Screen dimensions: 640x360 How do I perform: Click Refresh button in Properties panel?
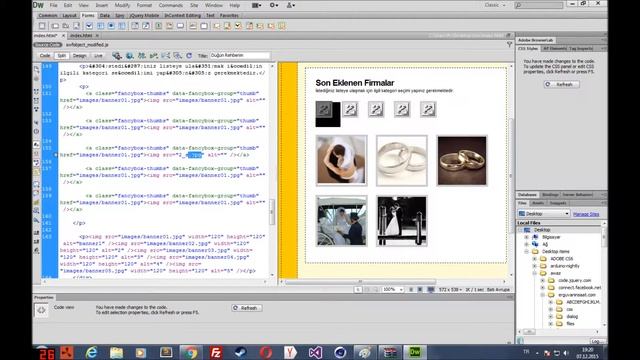coord(247,308)
